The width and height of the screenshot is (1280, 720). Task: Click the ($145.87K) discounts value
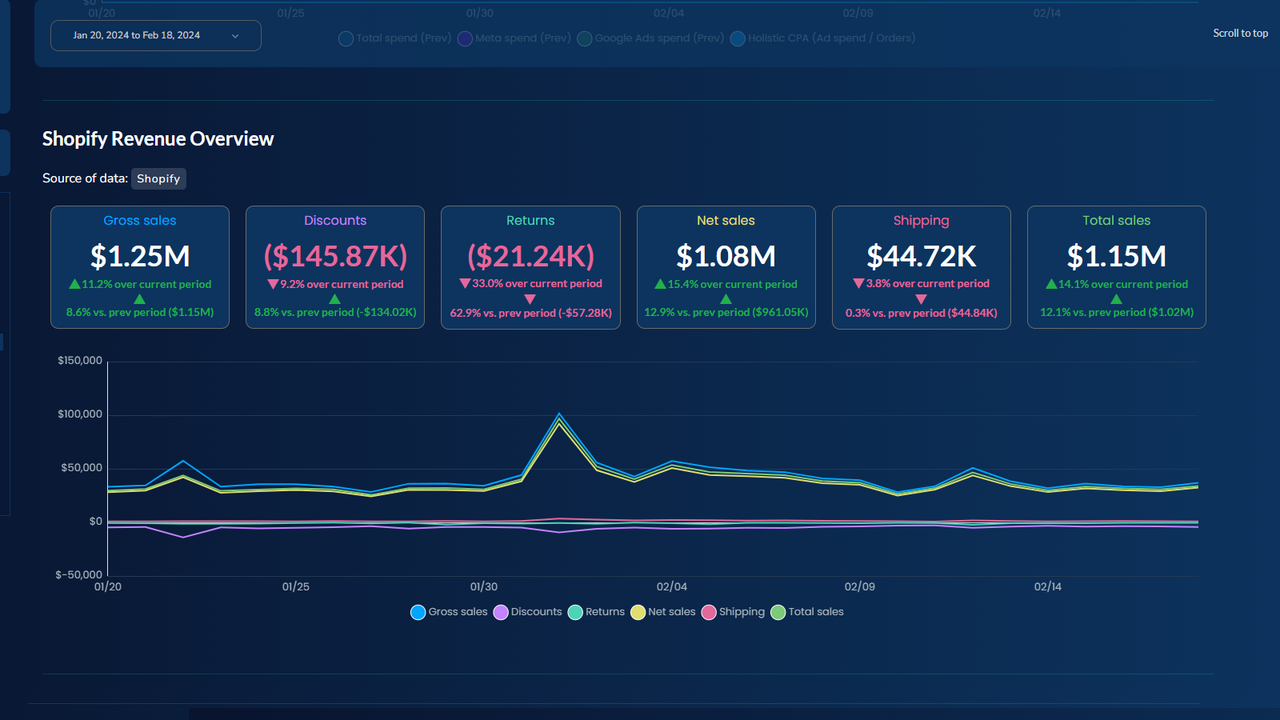coord(335,256)
